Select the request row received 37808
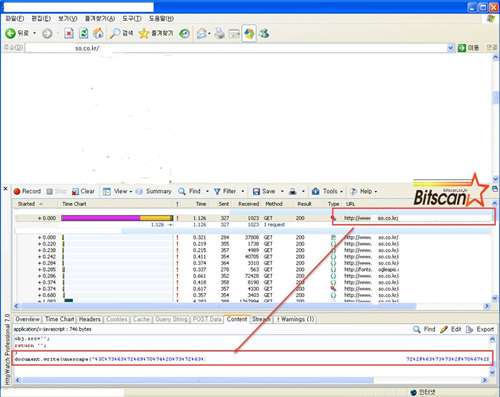Image resolution: width=500 pixels, height=397 pixels. [x=253, y=238]
